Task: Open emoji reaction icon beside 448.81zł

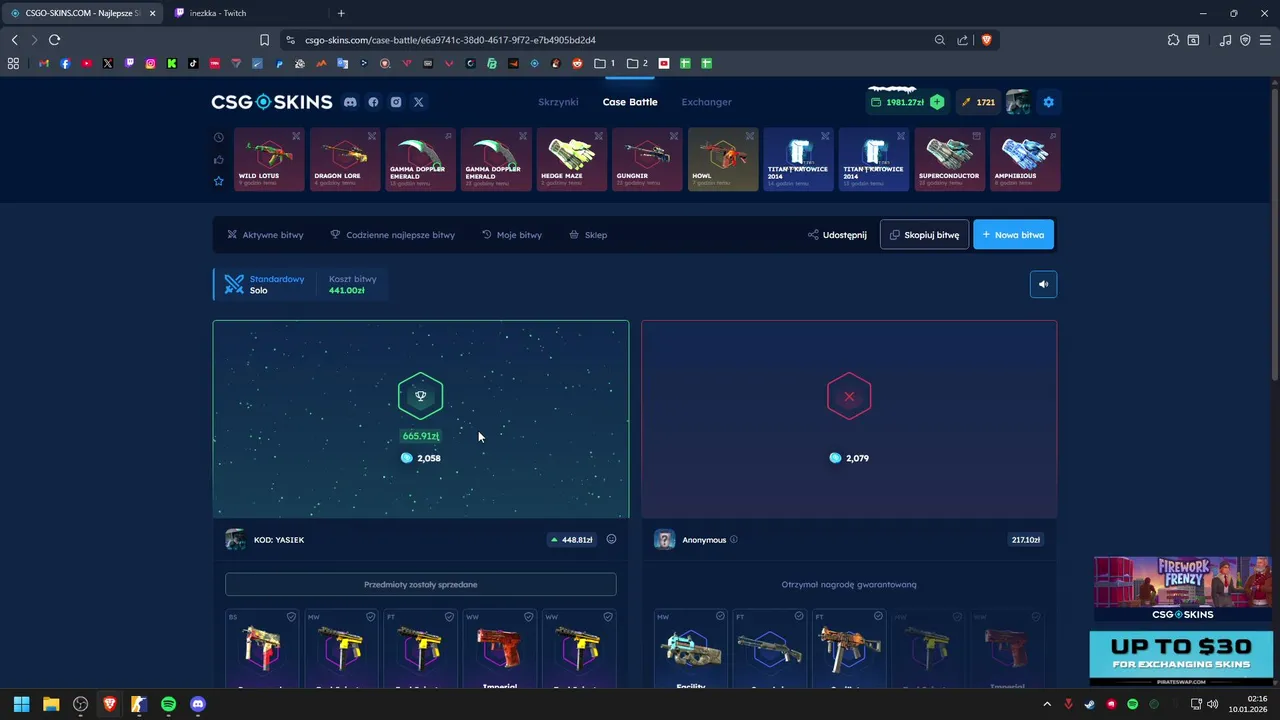Action: (x=611, y=539)
